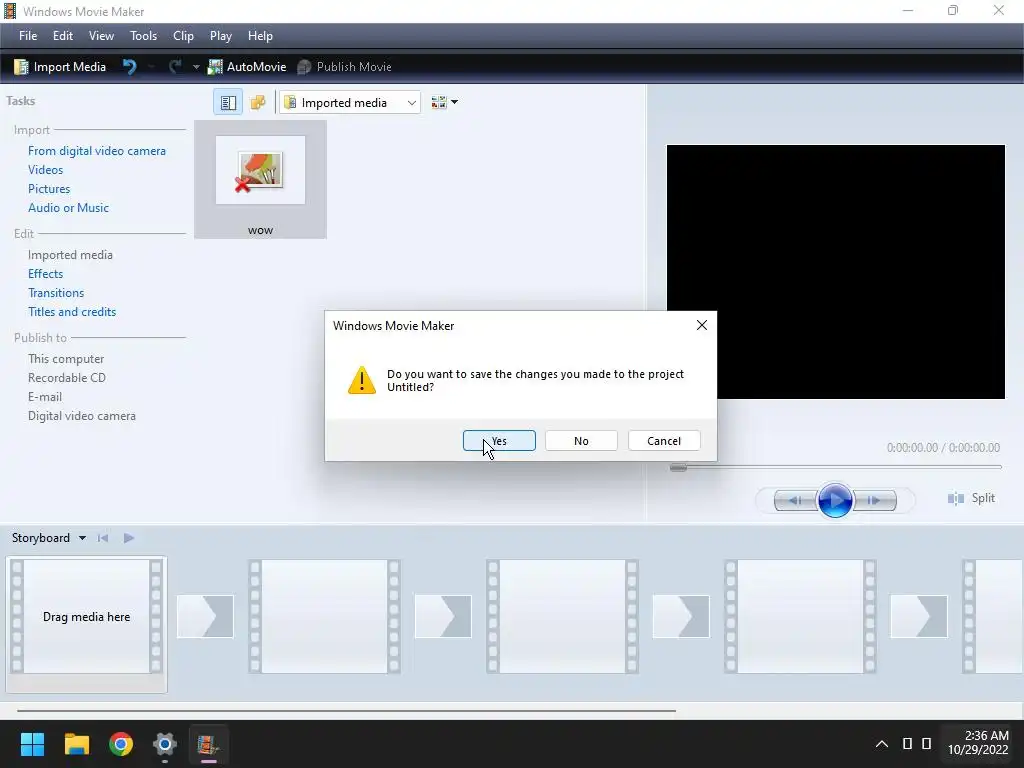This screenshot has height=768, width=1024.
Task: Click the taskbar clock showing 2:36 AM
Action: point(978,743)
